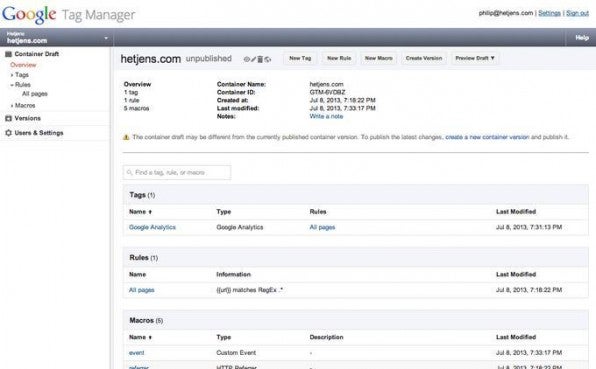596x369 pixels.
Task: Click the refresh icon after the trash icon
Action: (x=268, y=59)
